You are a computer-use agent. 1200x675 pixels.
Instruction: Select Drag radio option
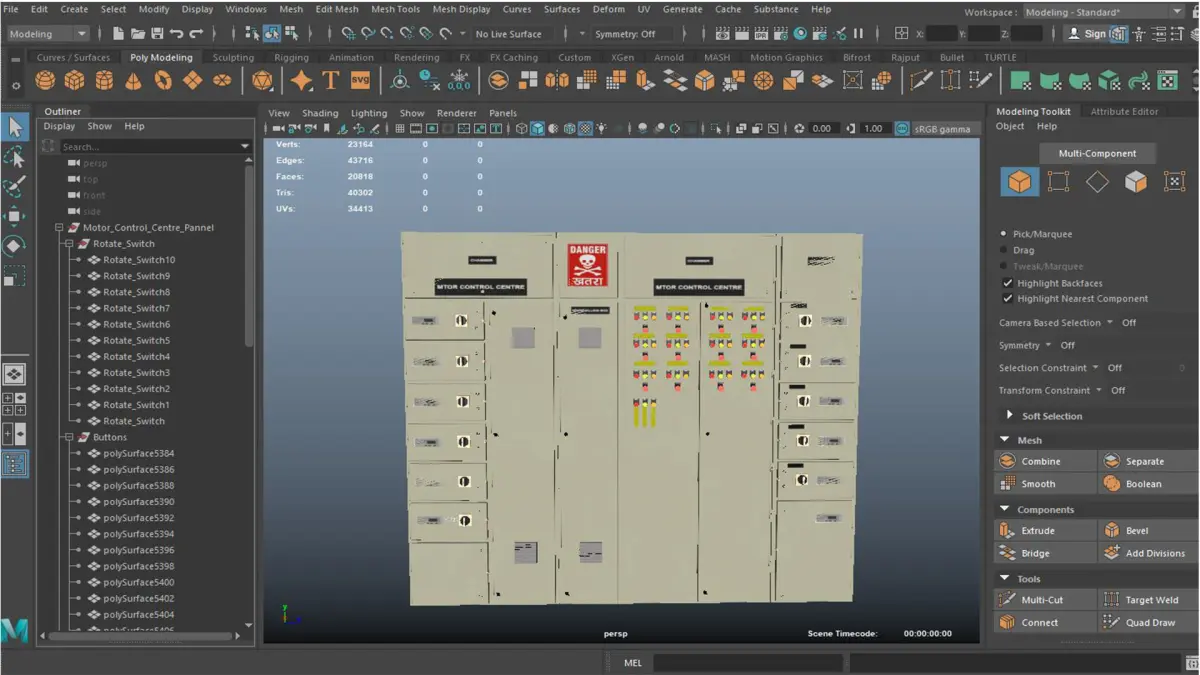coord(1004,250)
